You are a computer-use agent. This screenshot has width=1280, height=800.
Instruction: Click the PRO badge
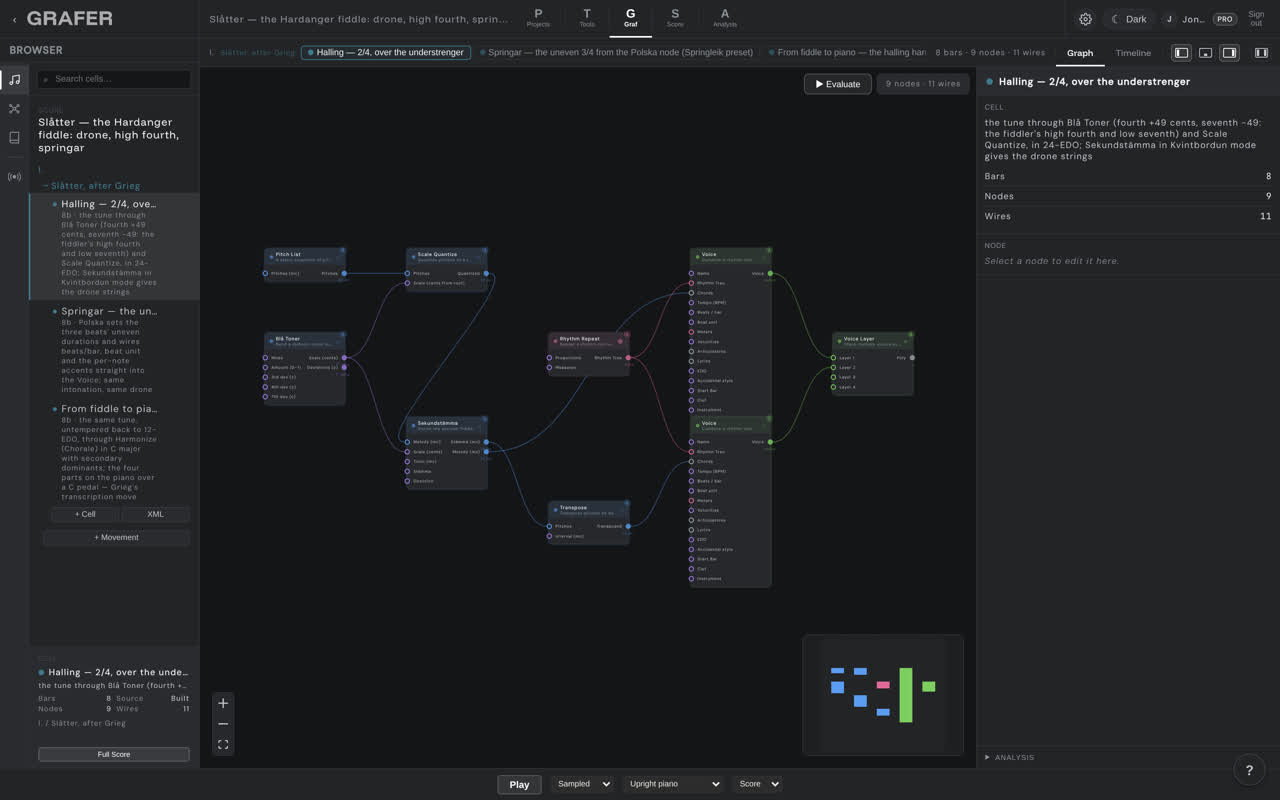pyautogui.click(x=1224, y=19)
